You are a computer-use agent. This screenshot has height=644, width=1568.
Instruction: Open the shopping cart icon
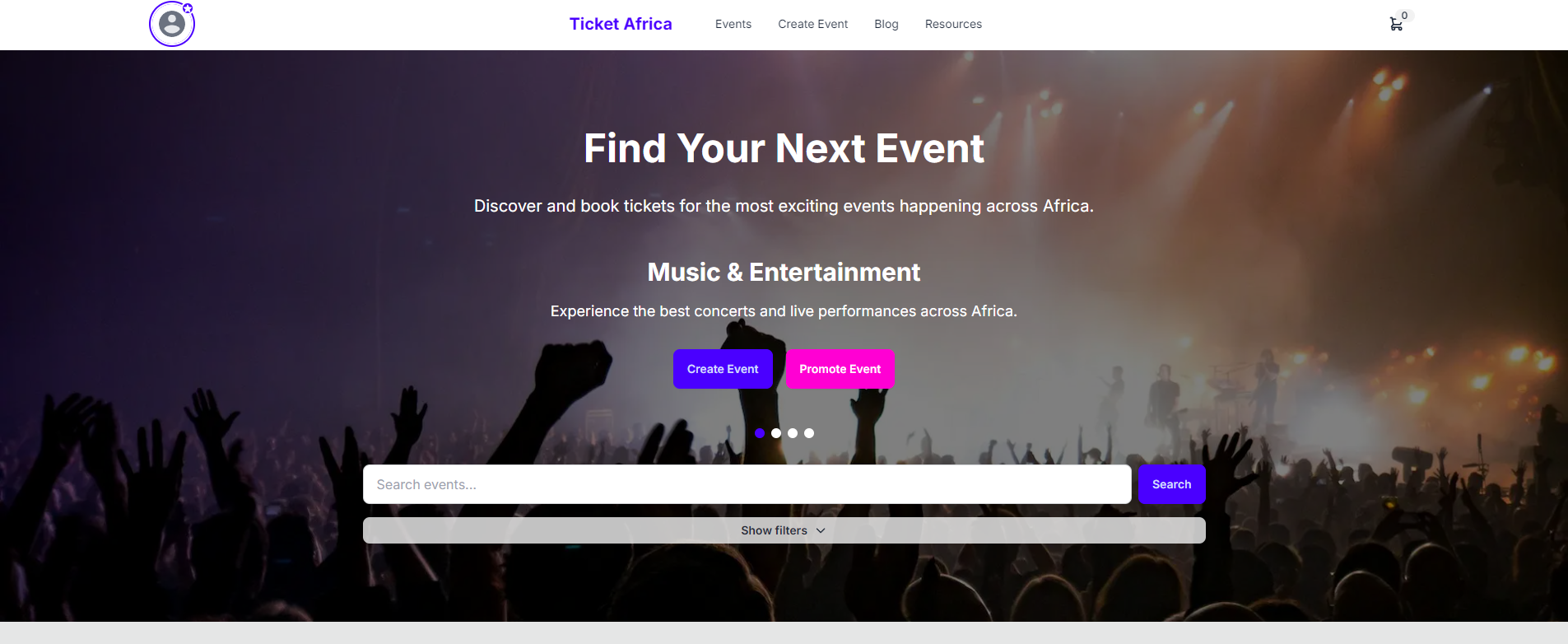[x=1396, y=25]
